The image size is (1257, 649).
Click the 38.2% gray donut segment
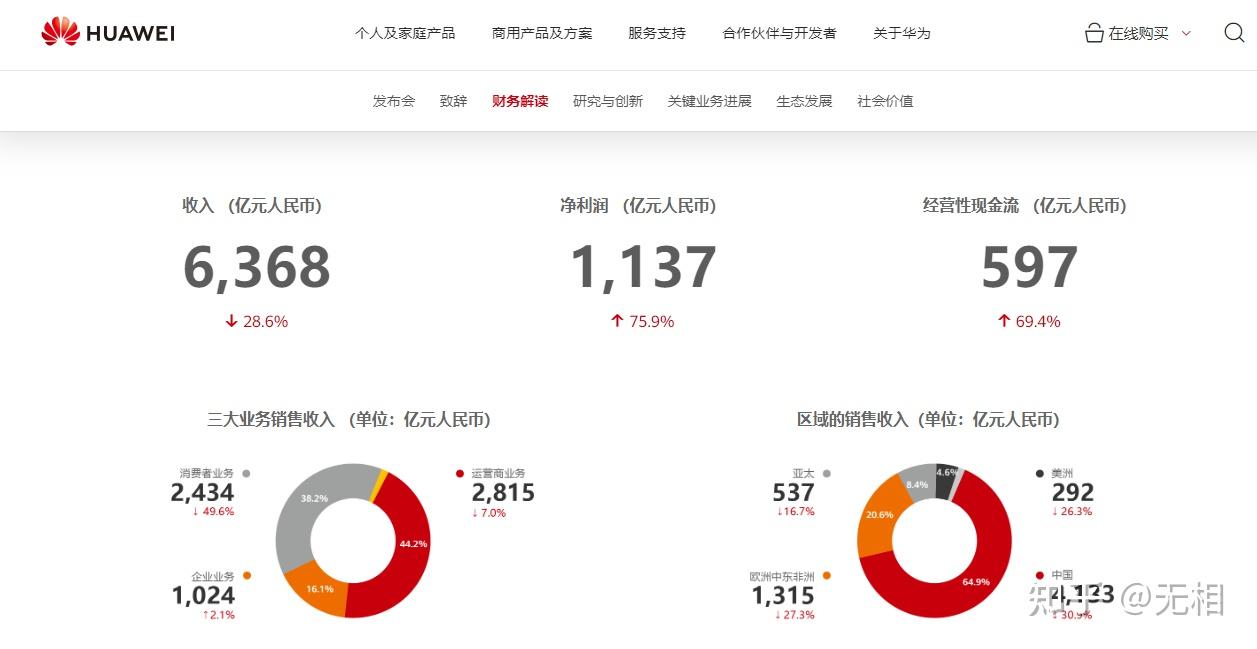tap(312, 500)
